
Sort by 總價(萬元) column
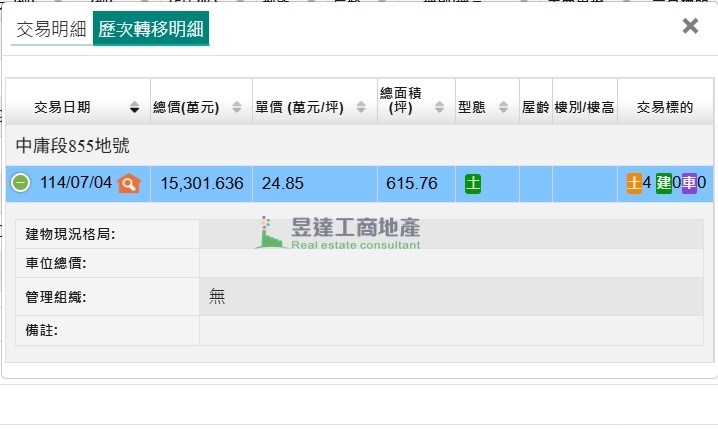[236, 108]
